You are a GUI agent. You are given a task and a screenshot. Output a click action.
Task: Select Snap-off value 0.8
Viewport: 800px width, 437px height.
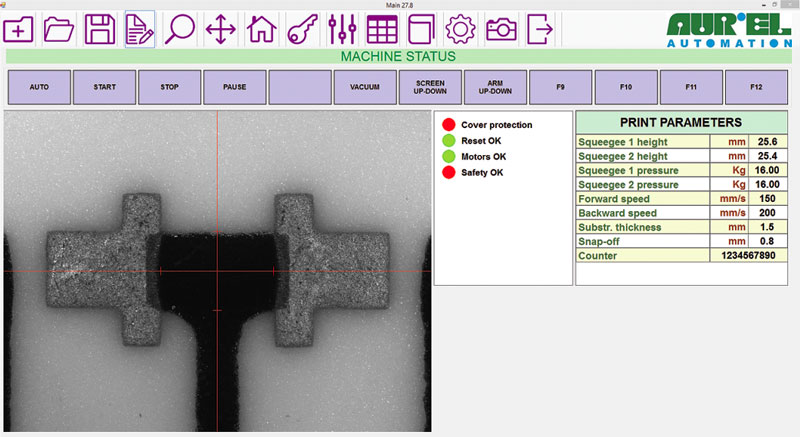click(767, 241)
